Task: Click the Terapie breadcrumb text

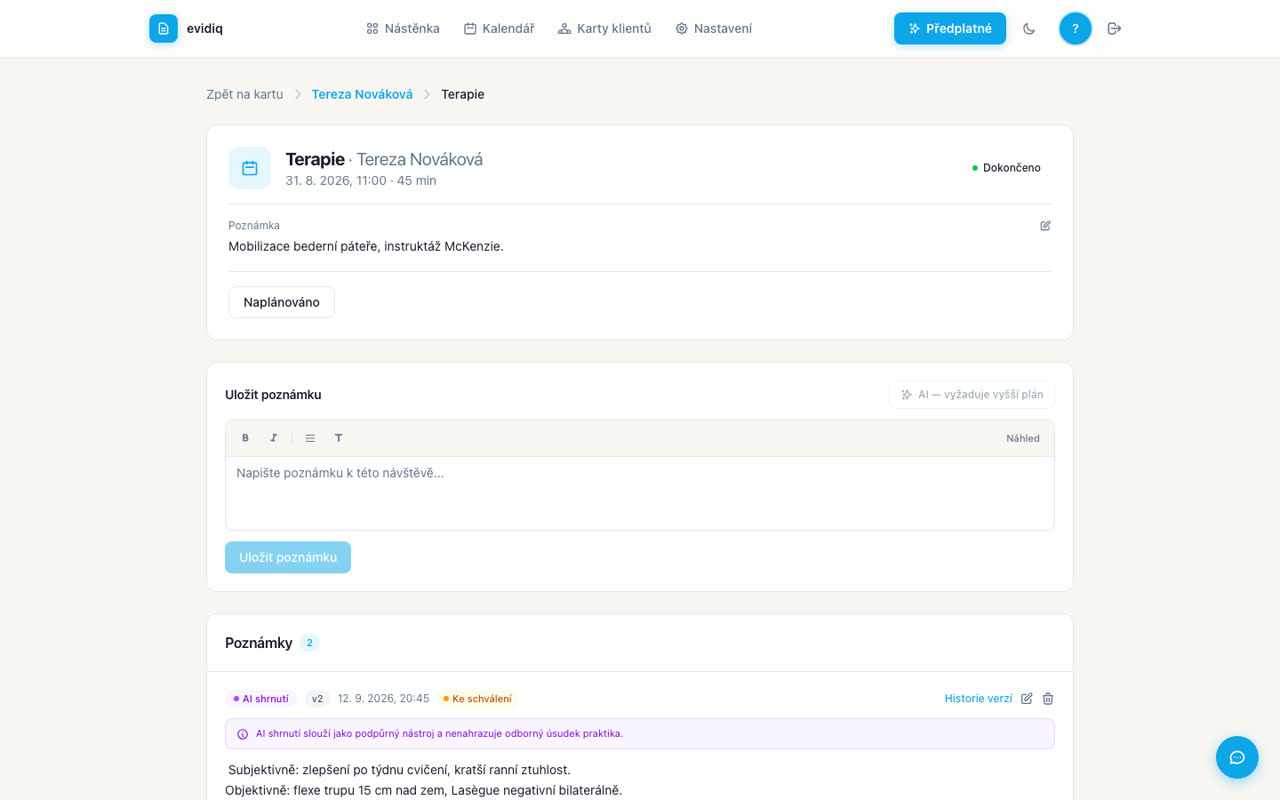Action: [463, 94]
